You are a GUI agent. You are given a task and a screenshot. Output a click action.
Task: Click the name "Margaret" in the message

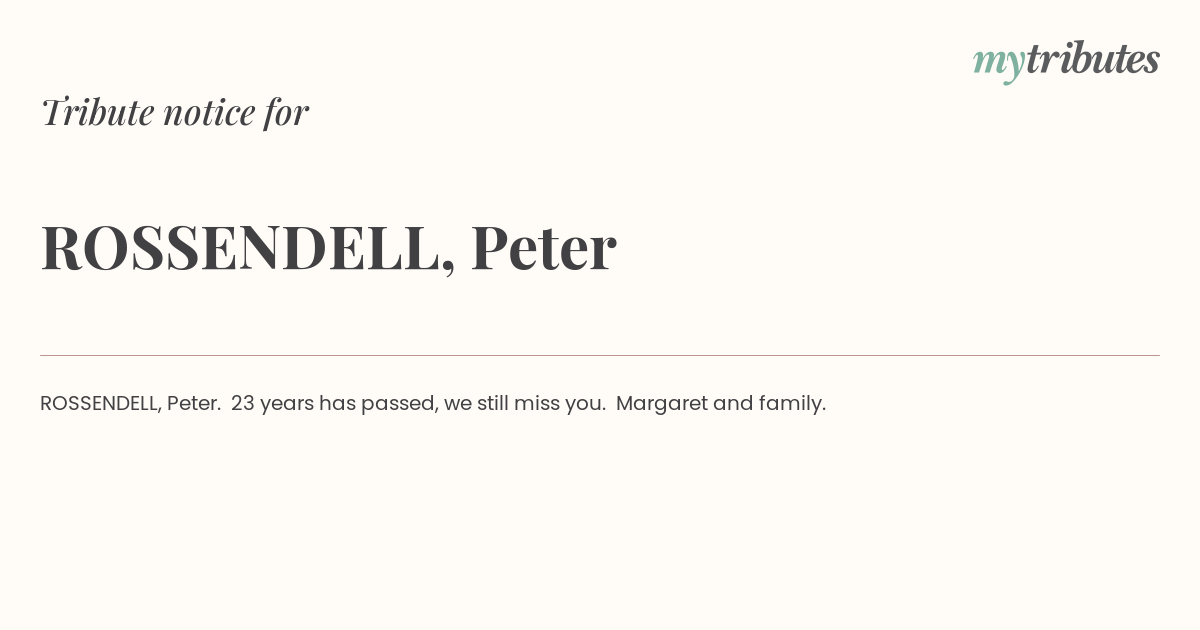click(661, 404)
